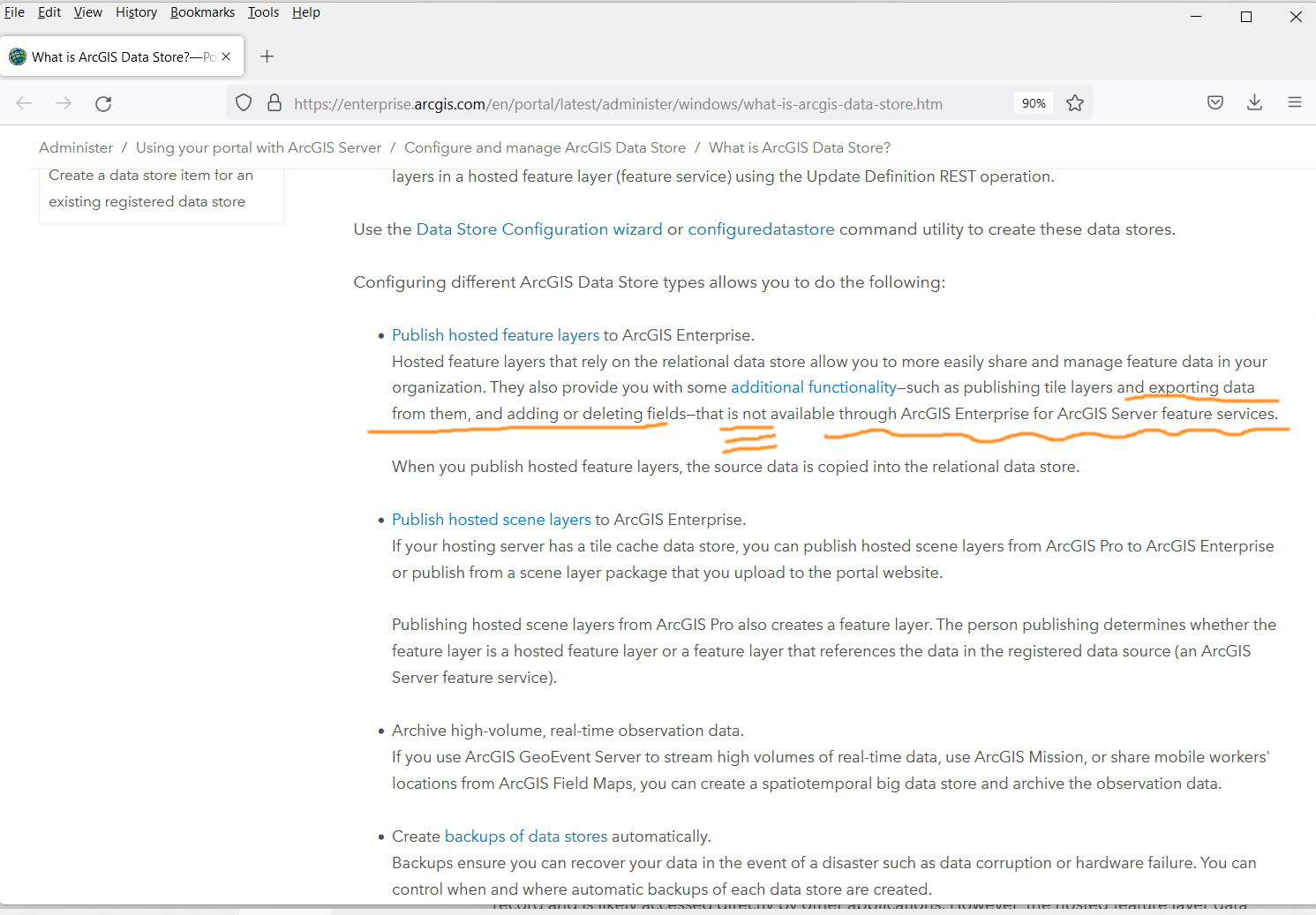The height and width of the screenshot is (915, 1316).
Task: Open the File menu
Action: pyautogui.click(x=14, y=12)
